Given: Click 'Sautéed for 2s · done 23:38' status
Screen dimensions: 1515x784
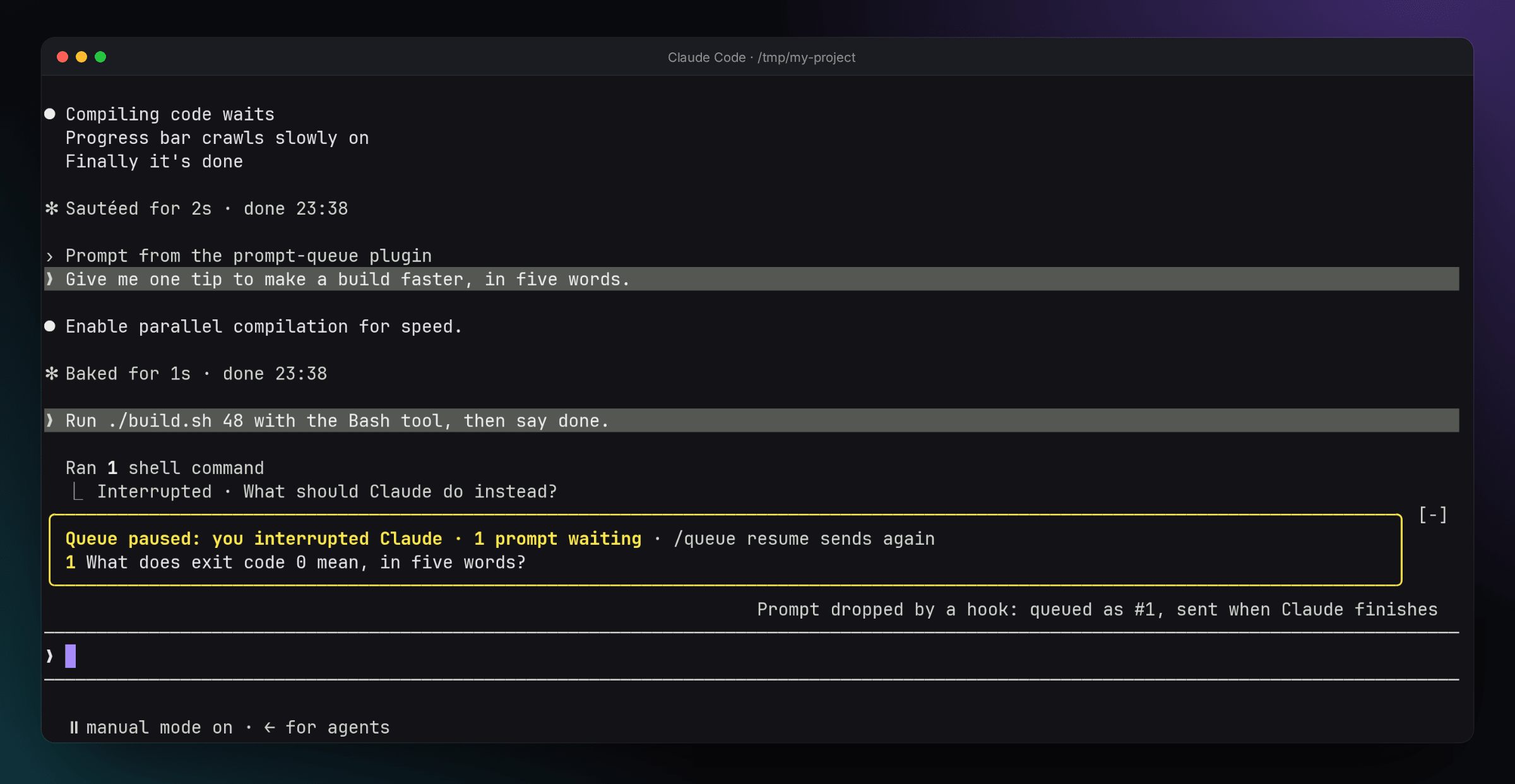Looking at the screenshot, I should (x=207, y=208).
